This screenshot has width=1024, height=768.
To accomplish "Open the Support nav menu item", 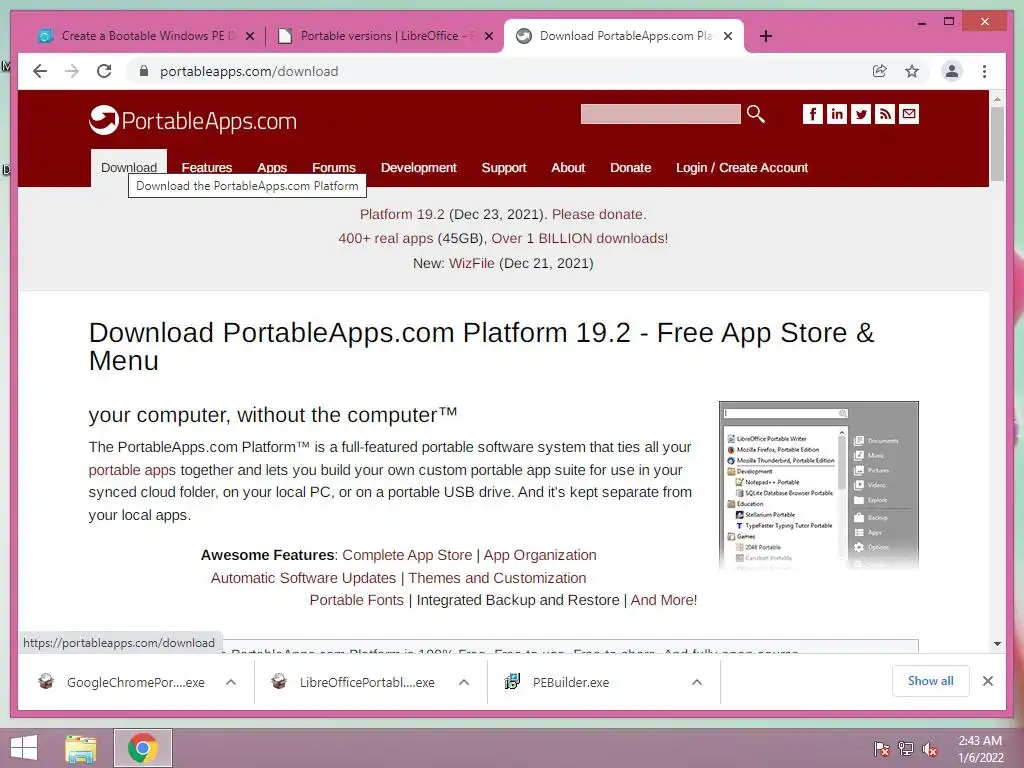I will pos(504,168).
